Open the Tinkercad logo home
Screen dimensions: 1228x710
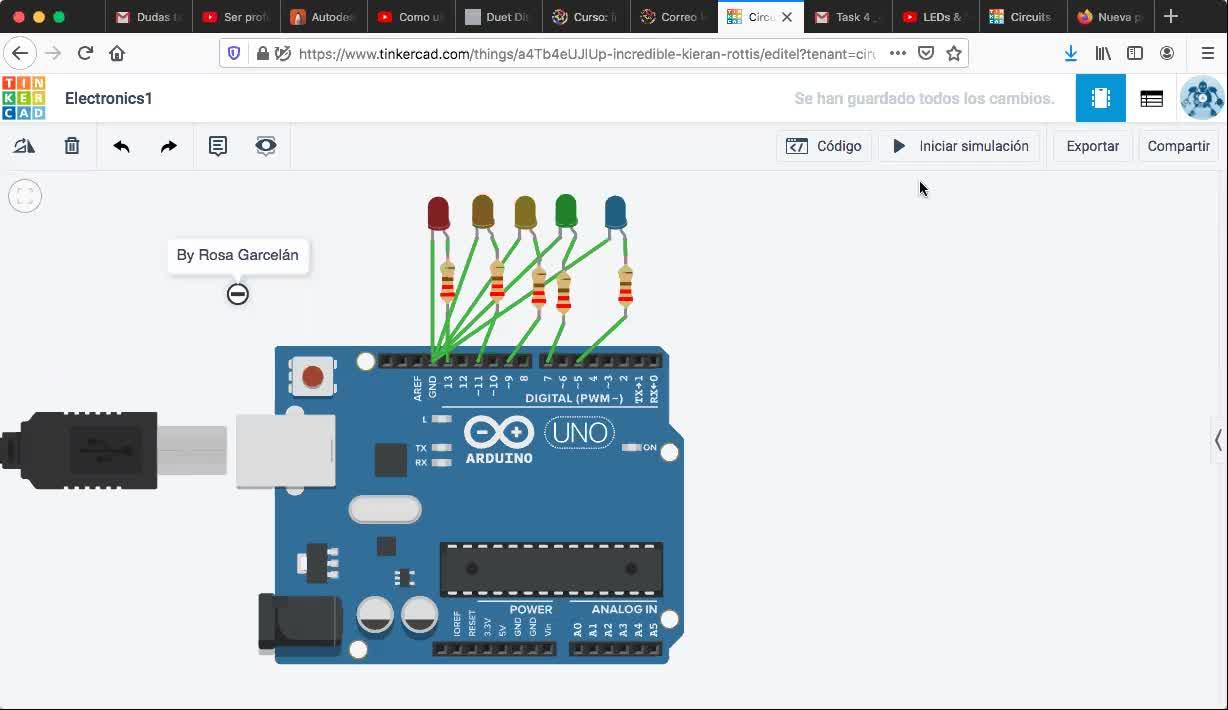click(23, 98)
